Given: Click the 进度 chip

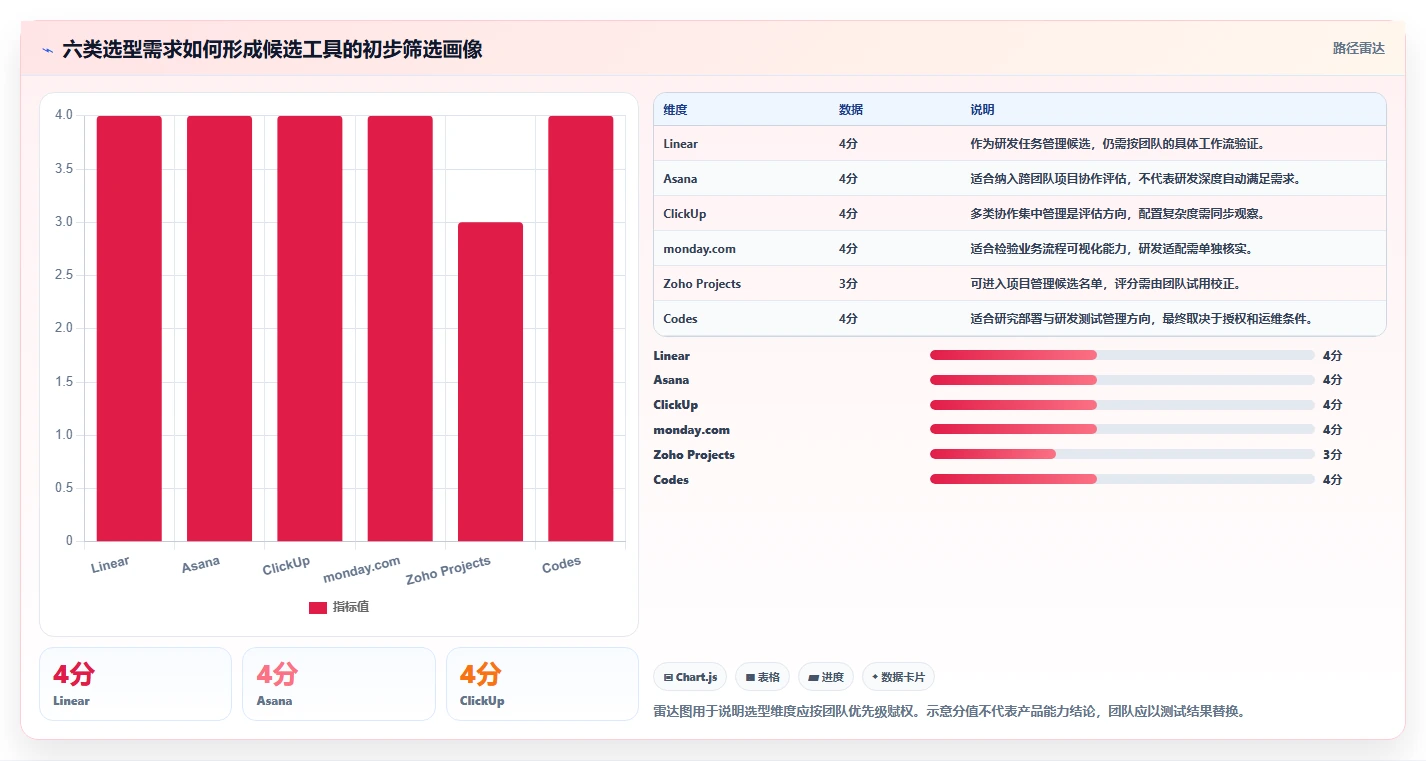Looking at the screenshot, I should (x=826, y=677).
